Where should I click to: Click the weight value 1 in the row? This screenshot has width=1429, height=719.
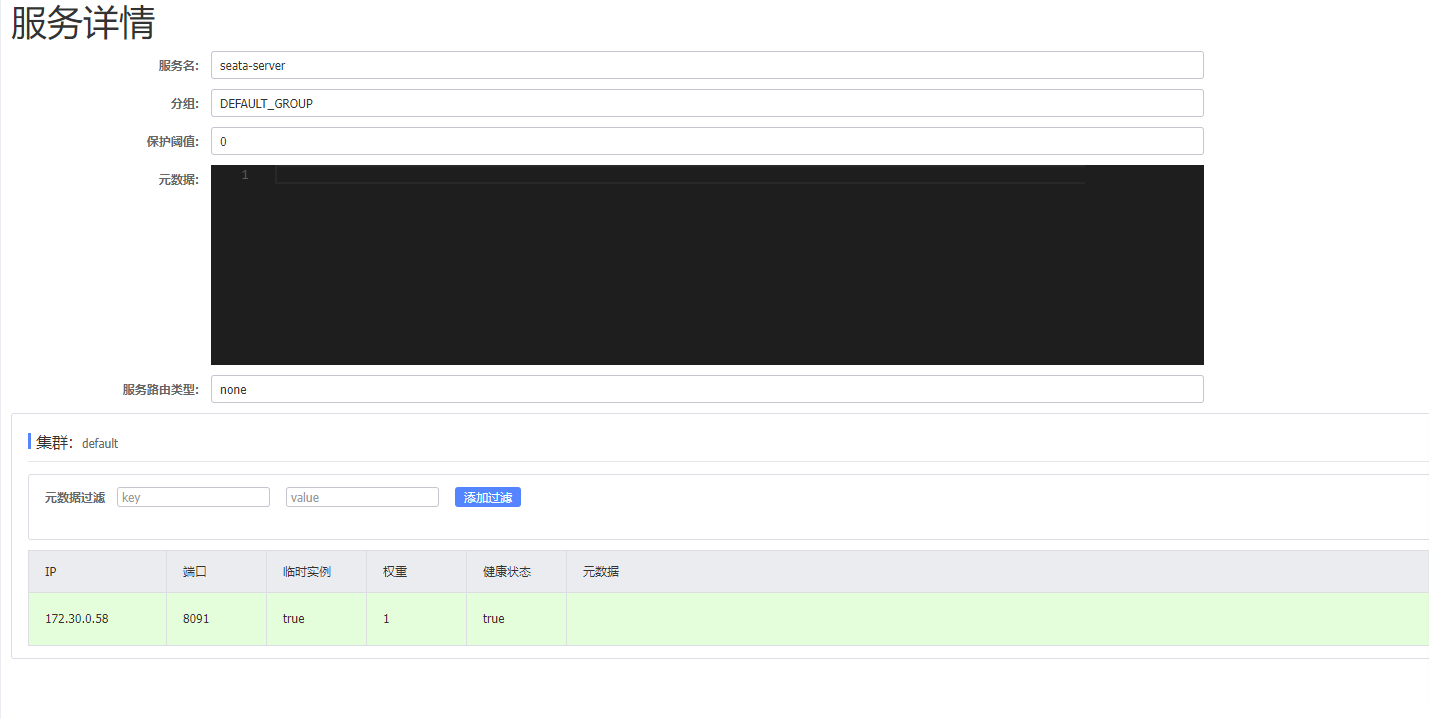pos(385,618)
